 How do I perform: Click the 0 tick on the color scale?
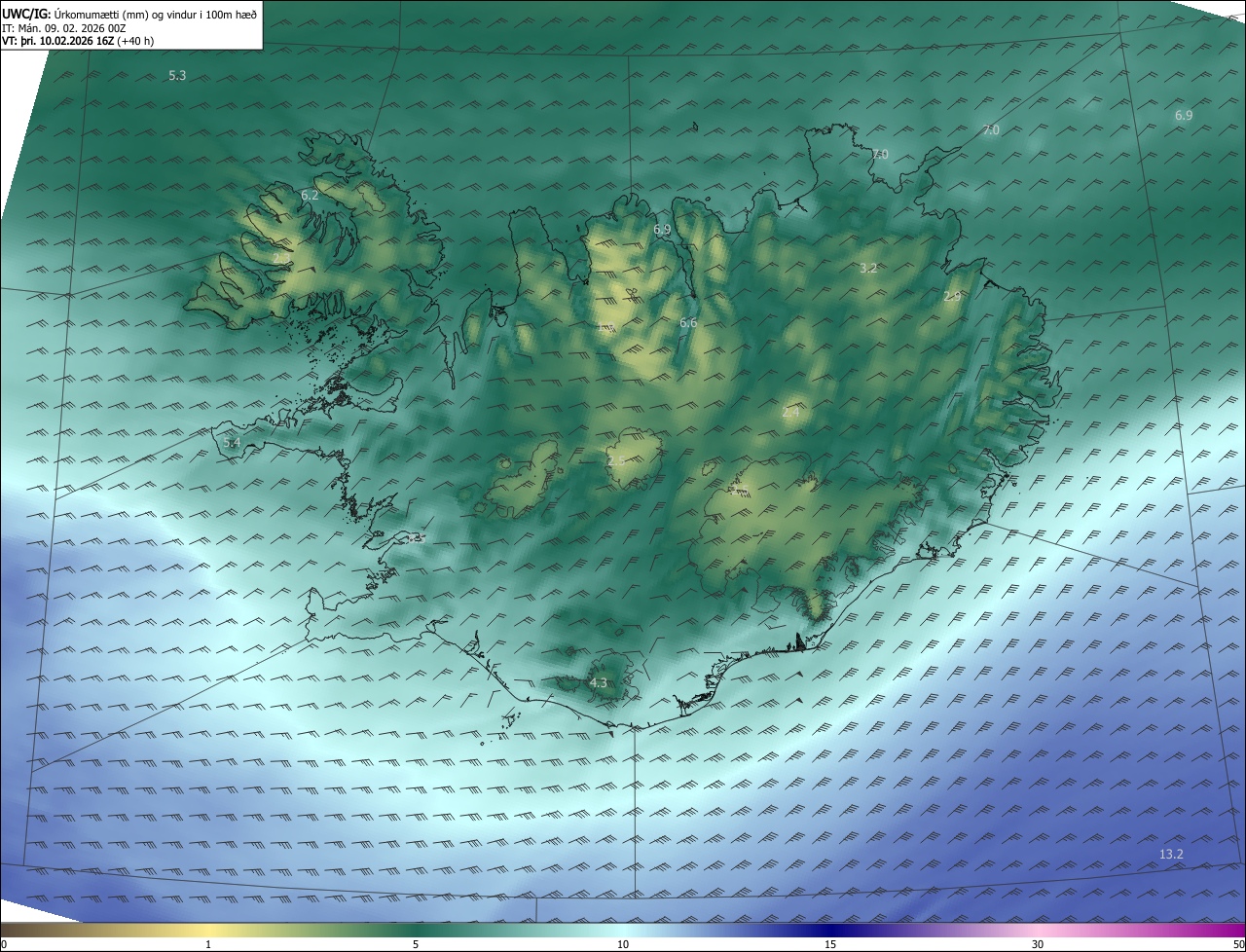point(4,945)
